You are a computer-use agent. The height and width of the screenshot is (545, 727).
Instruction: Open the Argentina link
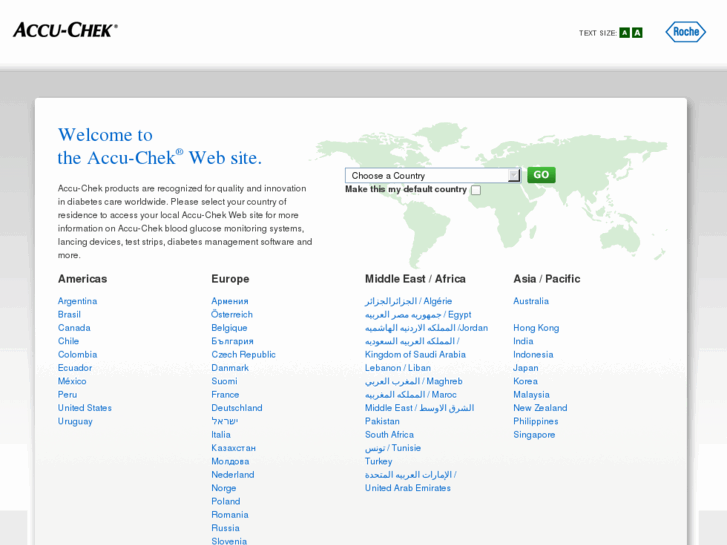pyautogui.click(x=77, y=301)
